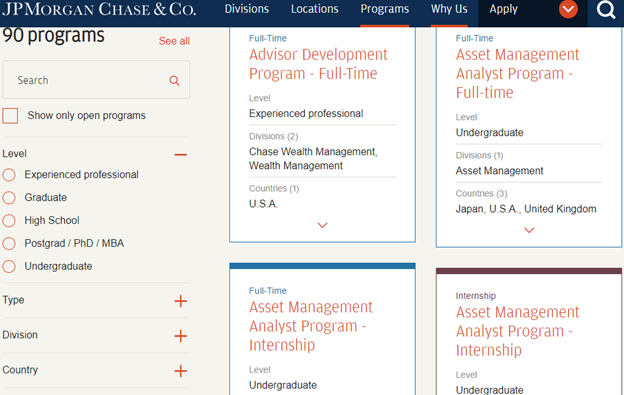Expand Advisor Development Program card details

322,225
